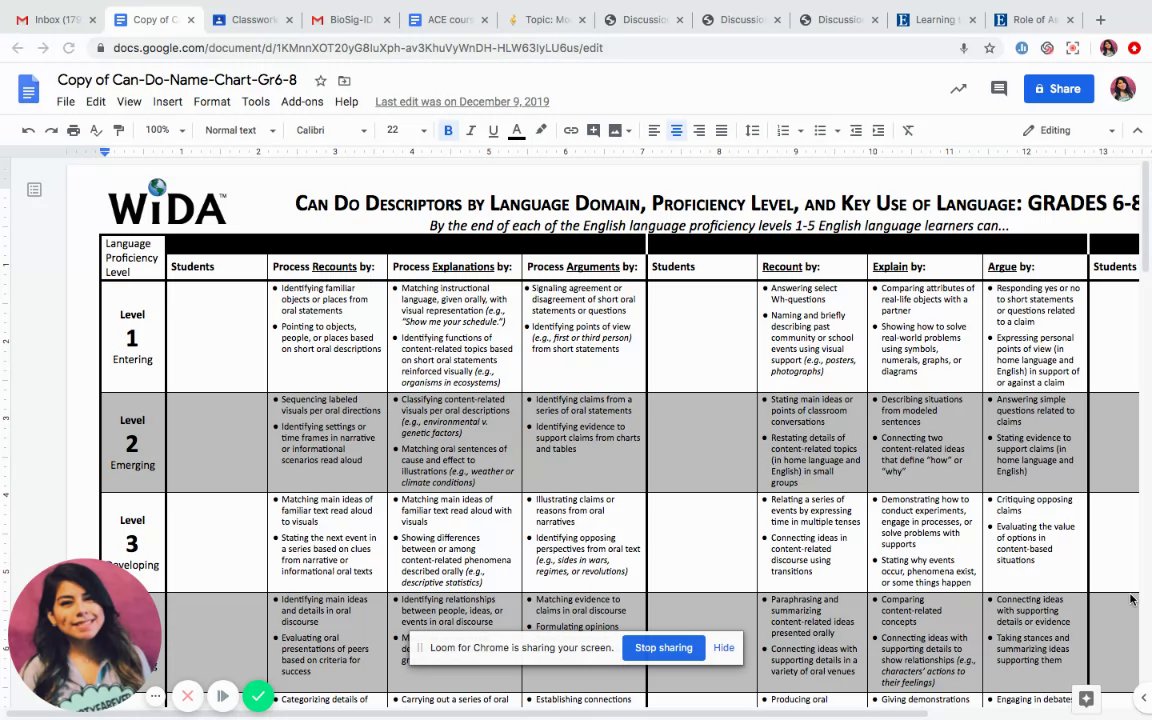
Task: Open the Calibri font dropdown
Action: point(331,130)
